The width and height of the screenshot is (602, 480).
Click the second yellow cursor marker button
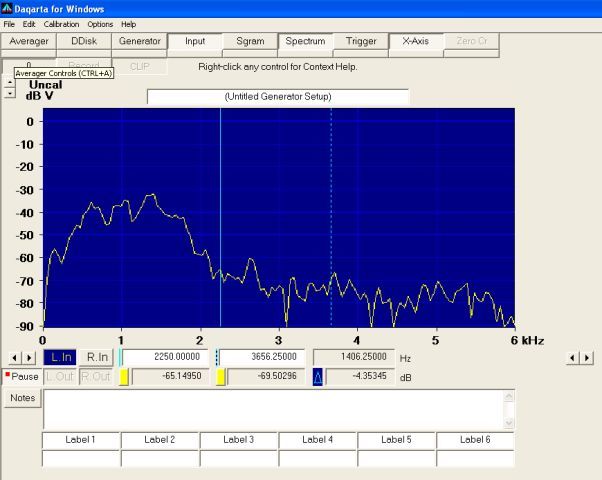click(222, 377)
